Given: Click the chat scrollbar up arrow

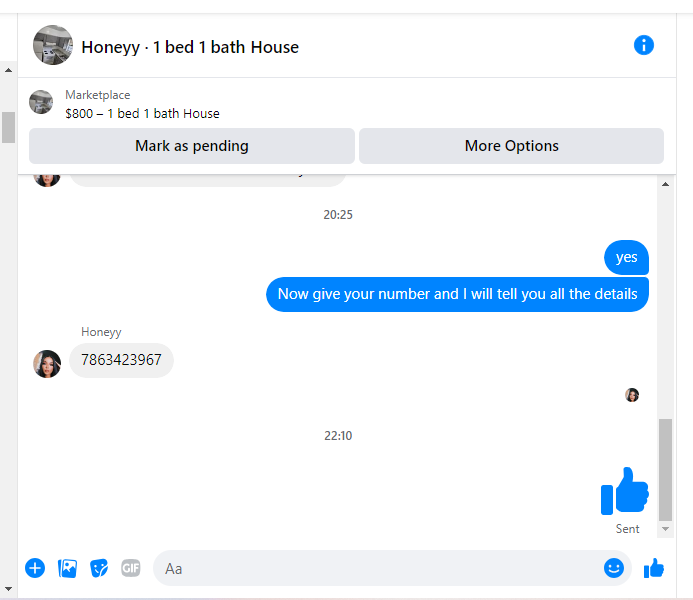Looking at the screenshot, I should point(665,184).
